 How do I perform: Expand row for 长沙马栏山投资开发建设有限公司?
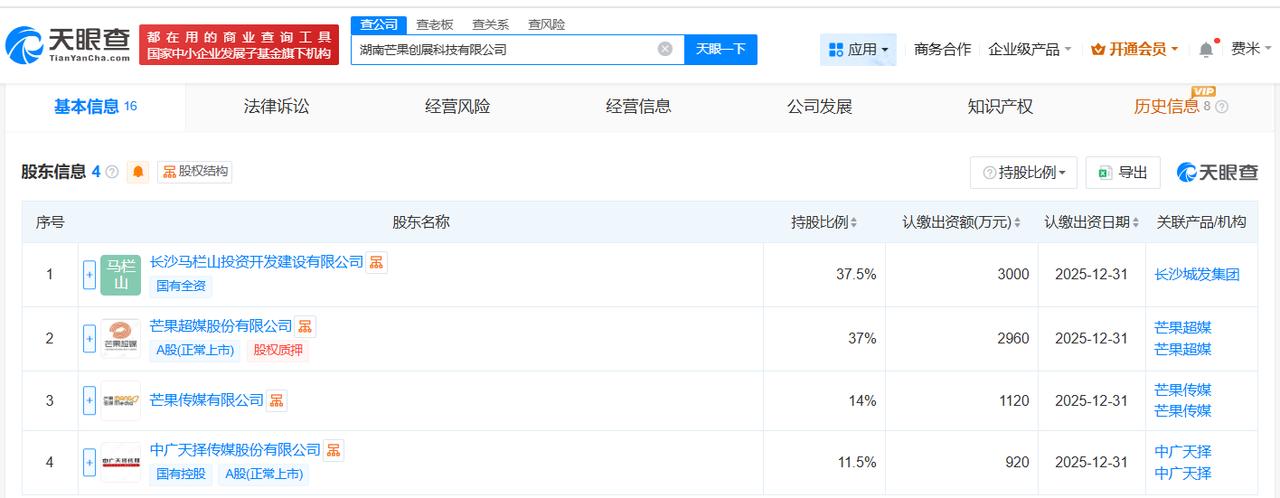pos(90,275)
